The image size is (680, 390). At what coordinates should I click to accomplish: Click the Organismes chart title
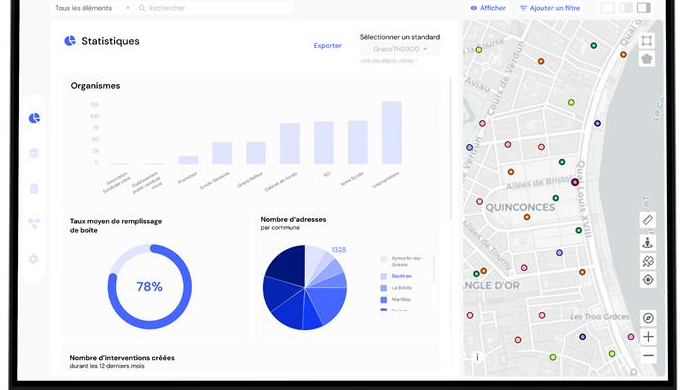[x=95, y=85]
